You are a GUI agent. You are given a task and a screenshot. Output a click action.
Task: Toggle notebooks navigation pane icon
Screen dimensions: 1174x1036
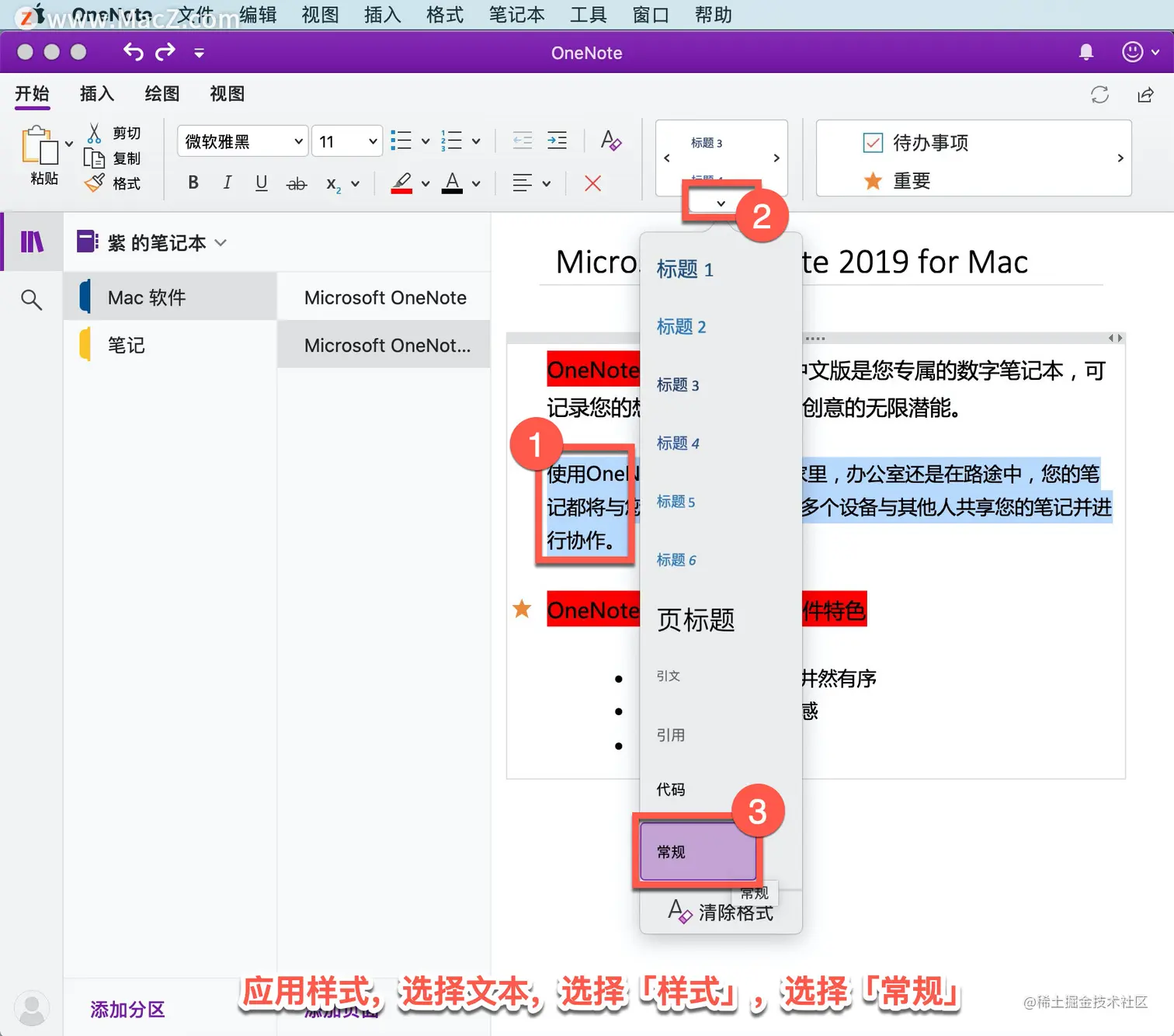(32, 242)
